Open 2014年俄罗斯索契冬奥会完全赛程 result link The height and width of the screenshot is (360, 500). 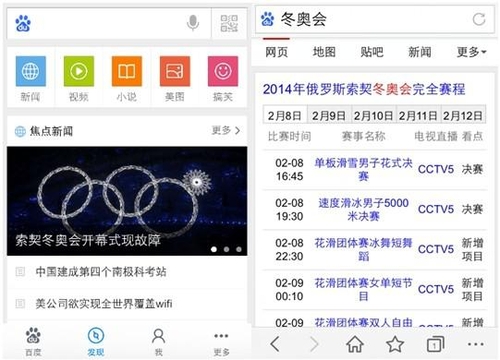364,89
